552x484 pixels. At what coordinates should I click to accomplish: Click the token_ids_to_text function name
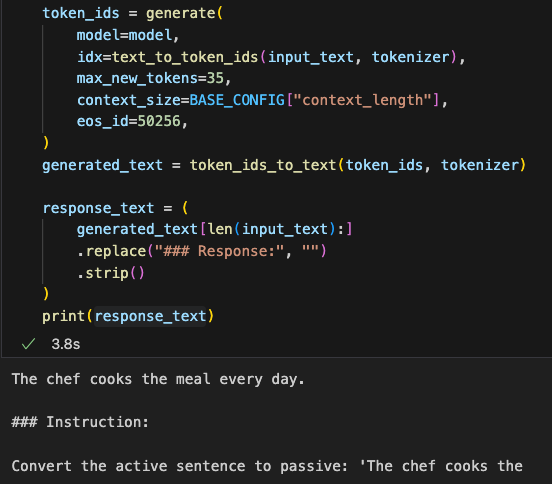tap(263, 165)
